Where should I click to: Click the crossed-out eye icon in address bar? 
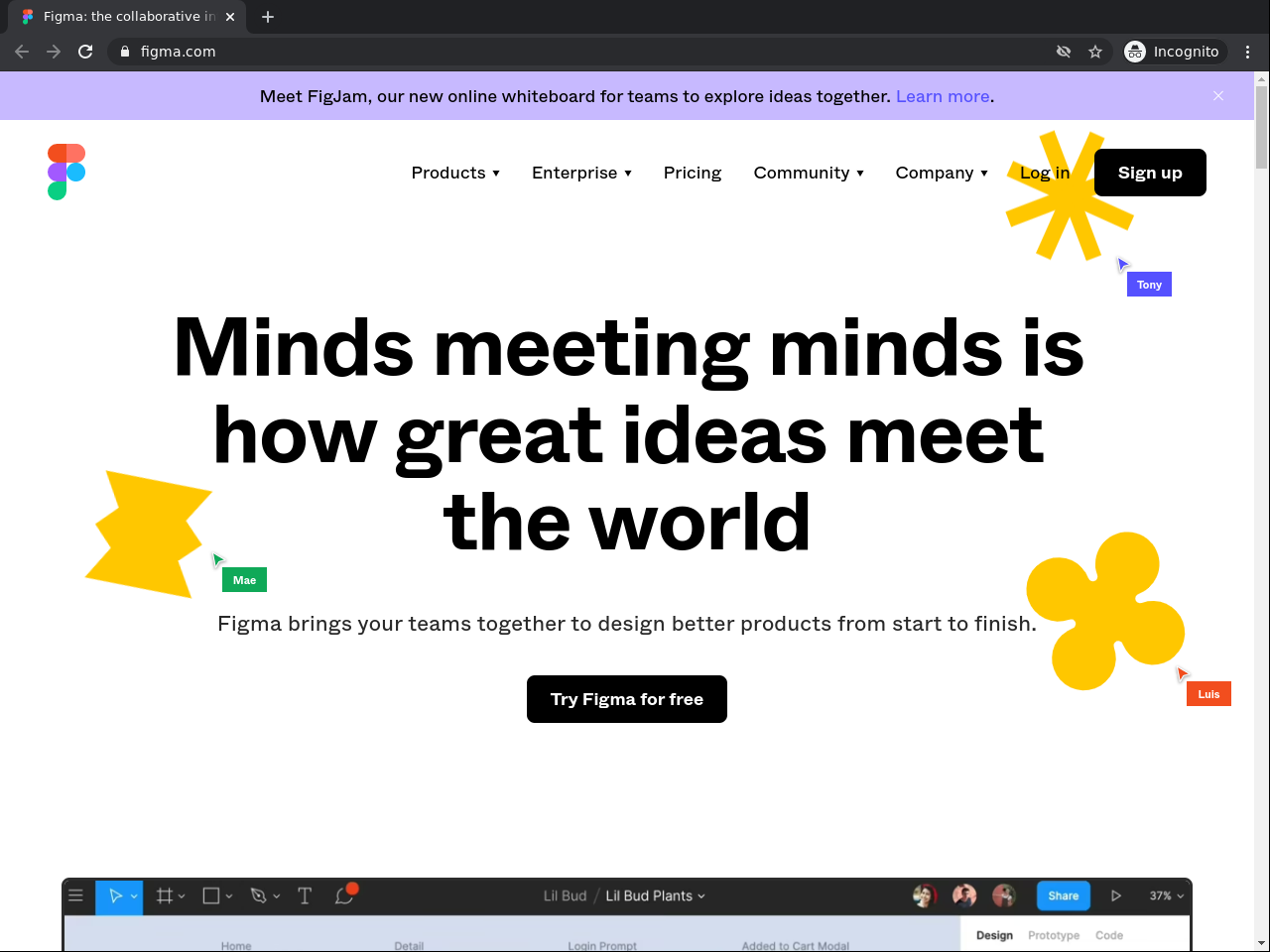pos(1064,52)
